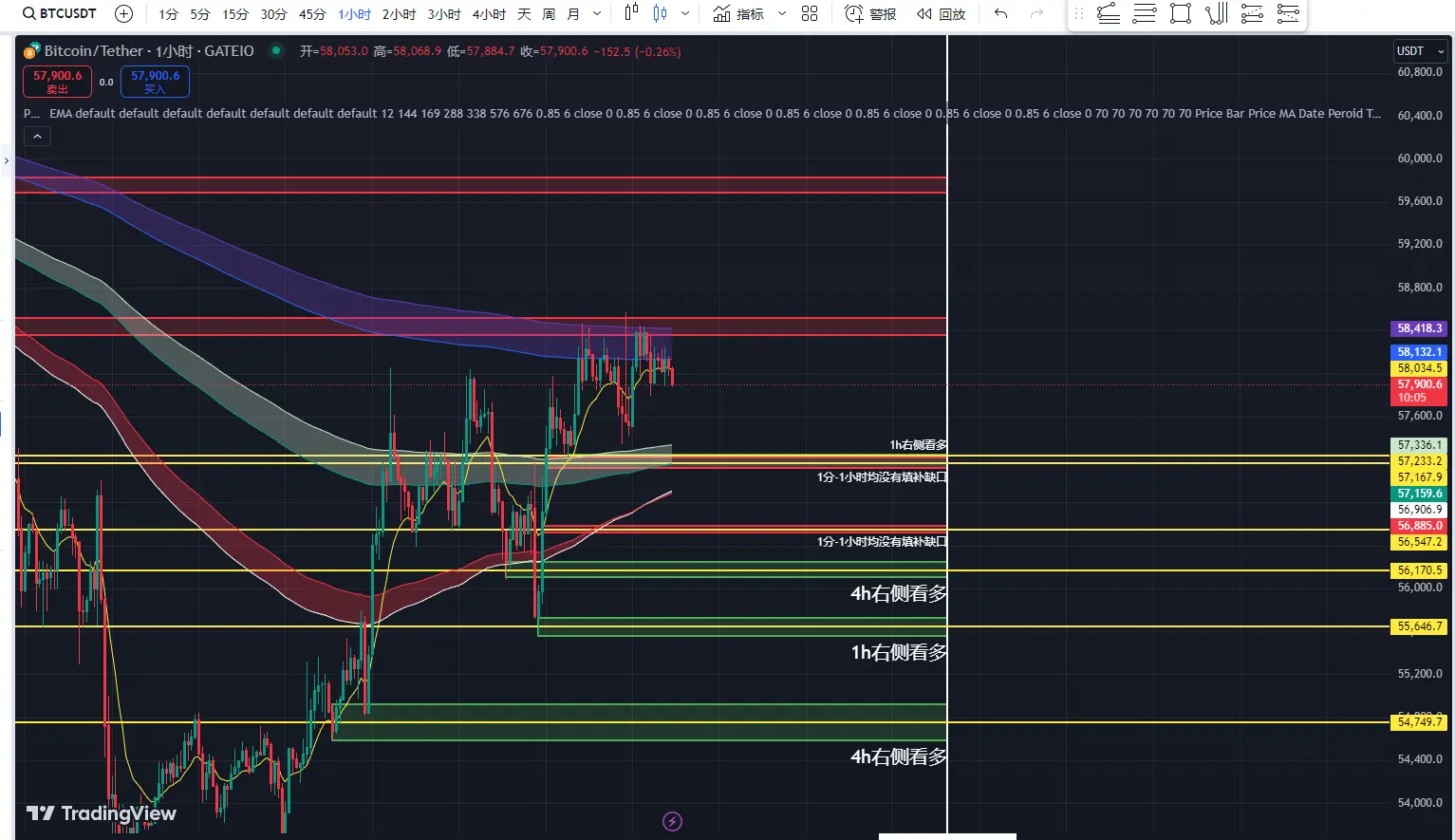Switch to the 4小时 timeframe

489,14
